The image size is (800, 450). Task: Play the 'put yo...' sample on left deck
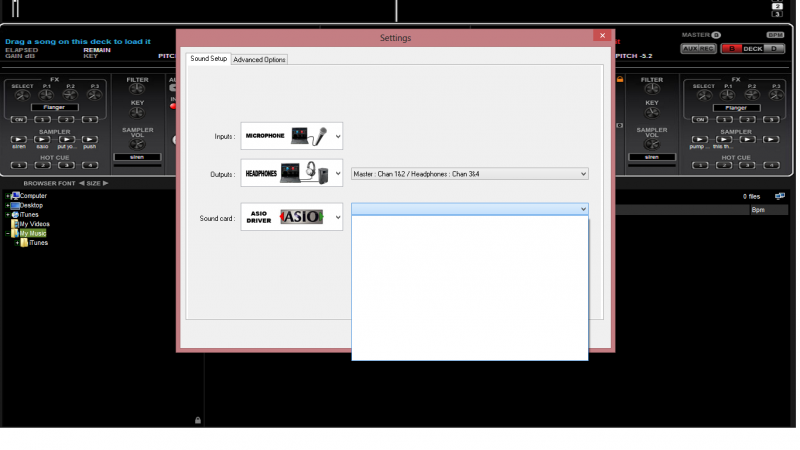pos(66,139)
